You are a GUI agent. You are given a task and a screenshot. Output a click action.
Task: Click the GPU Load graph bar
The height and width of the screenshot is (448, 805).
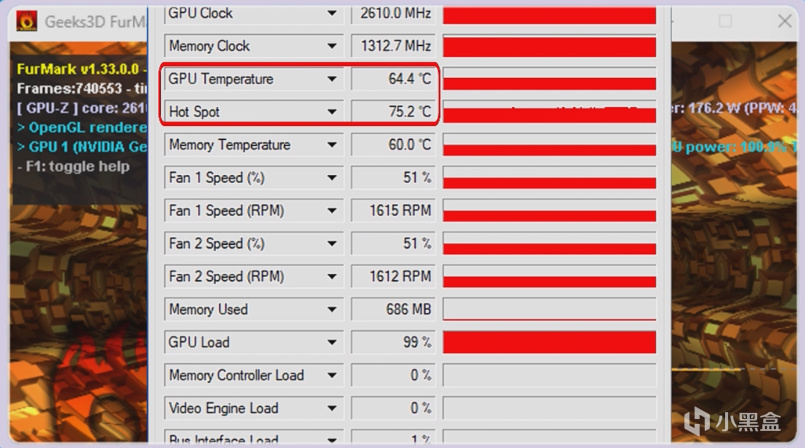pos(549,342)
